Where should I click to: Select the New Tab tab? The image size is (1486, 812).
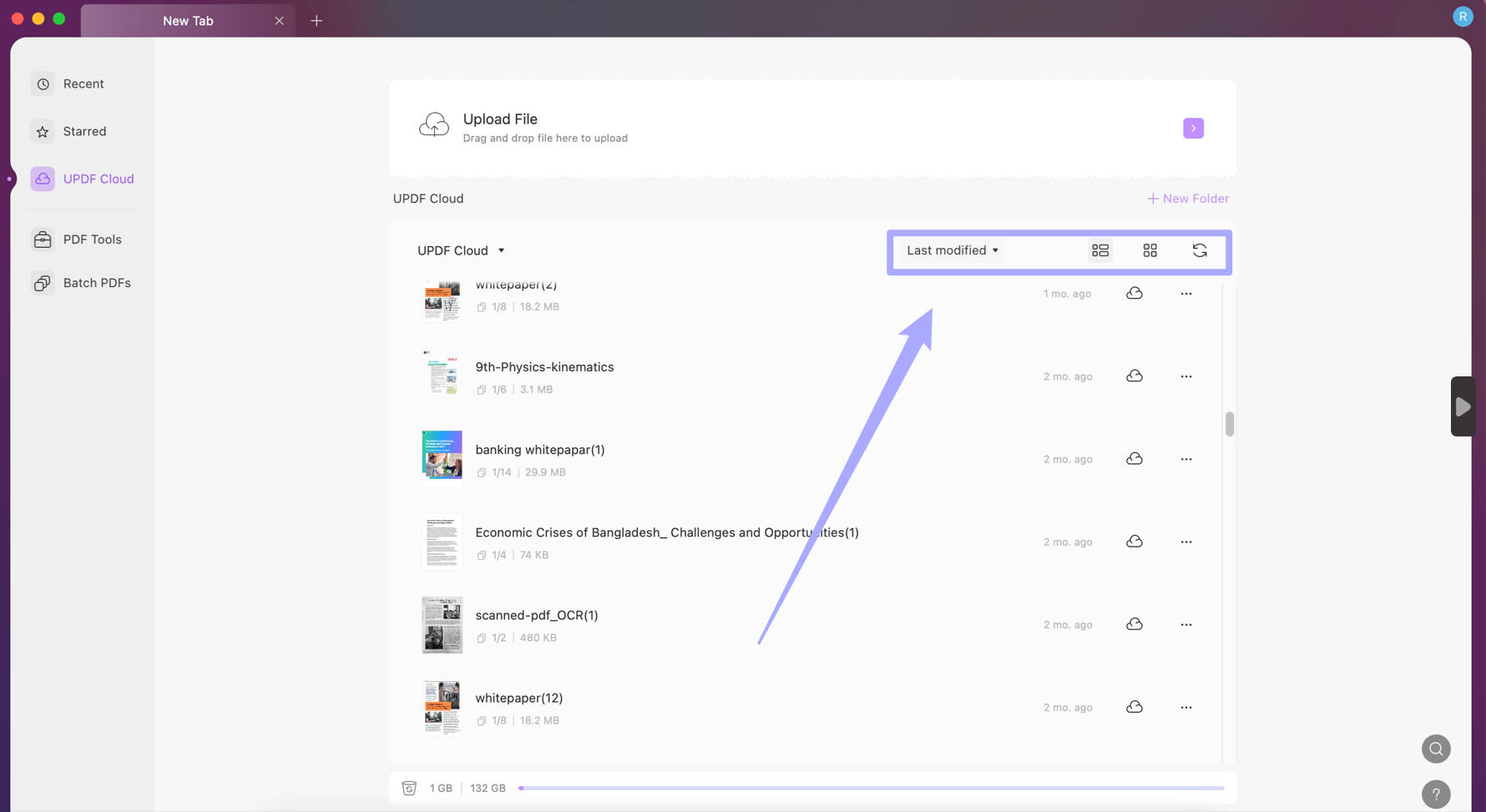tap(188, 21)
